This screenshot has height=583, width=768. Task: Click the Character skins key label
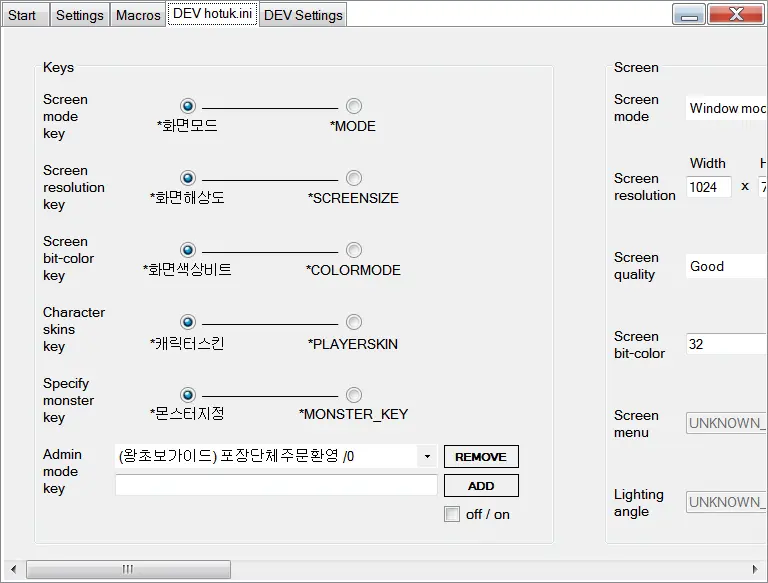(73, 329)
